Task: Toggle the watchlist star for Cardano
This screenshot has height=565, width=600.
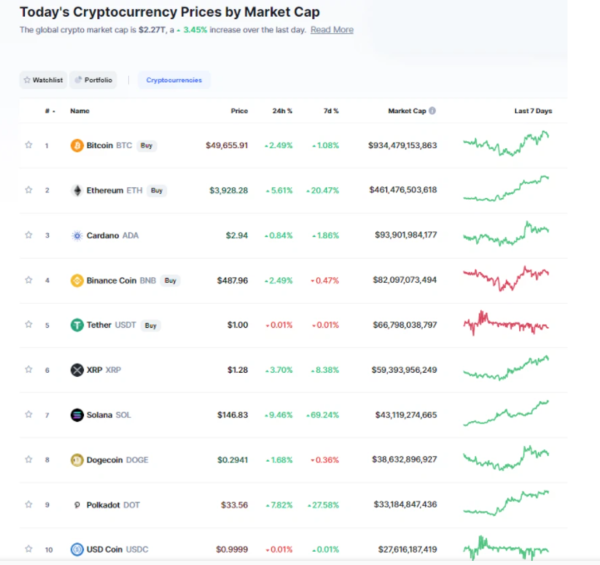Action: [x=28, y=235]
